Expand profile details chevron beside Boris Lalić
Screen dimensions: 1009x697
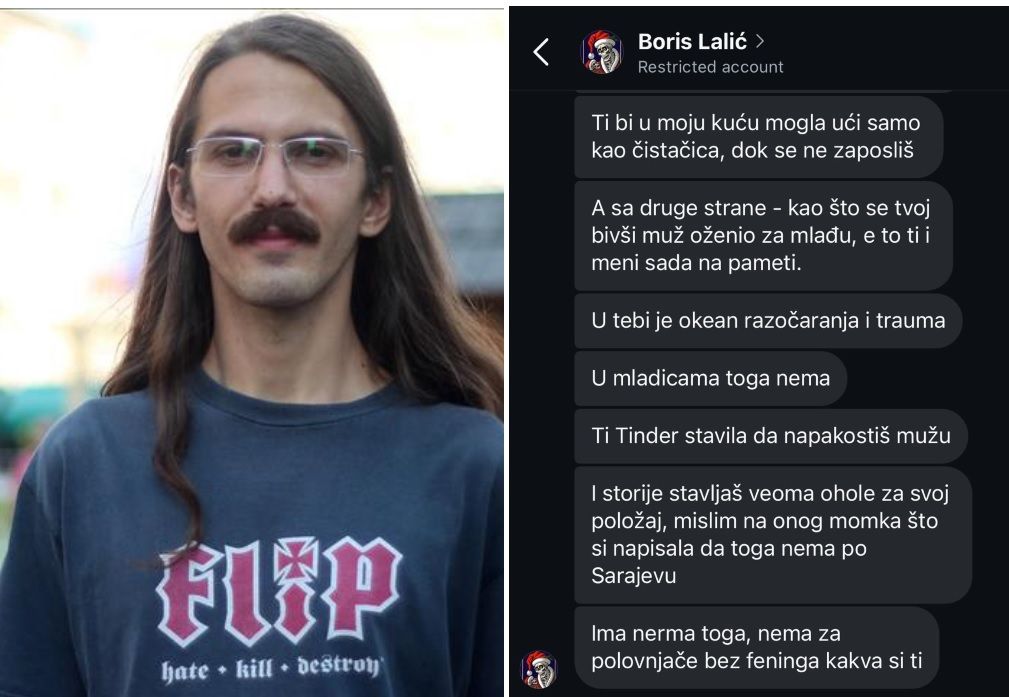coord(760,41)
